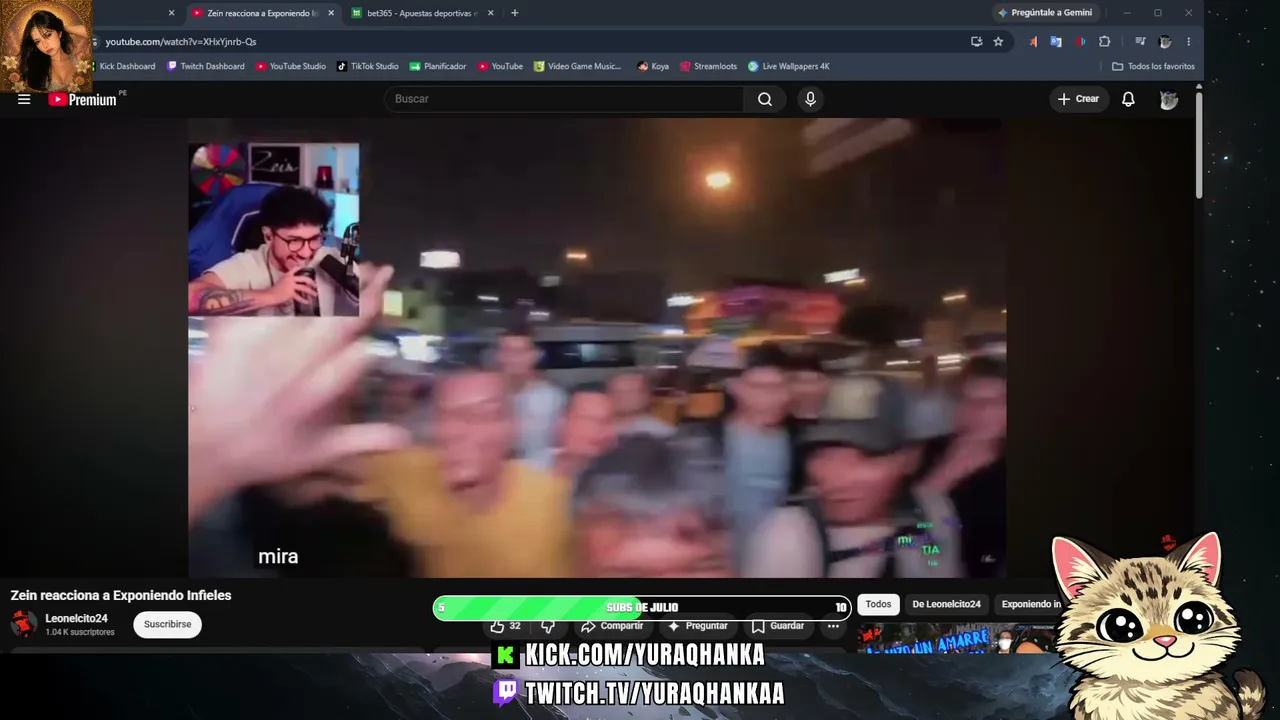1280x720 pixels.
Task: Open Video Game Music bookmark
Action: pyautogui.click(x=578, y=66)
